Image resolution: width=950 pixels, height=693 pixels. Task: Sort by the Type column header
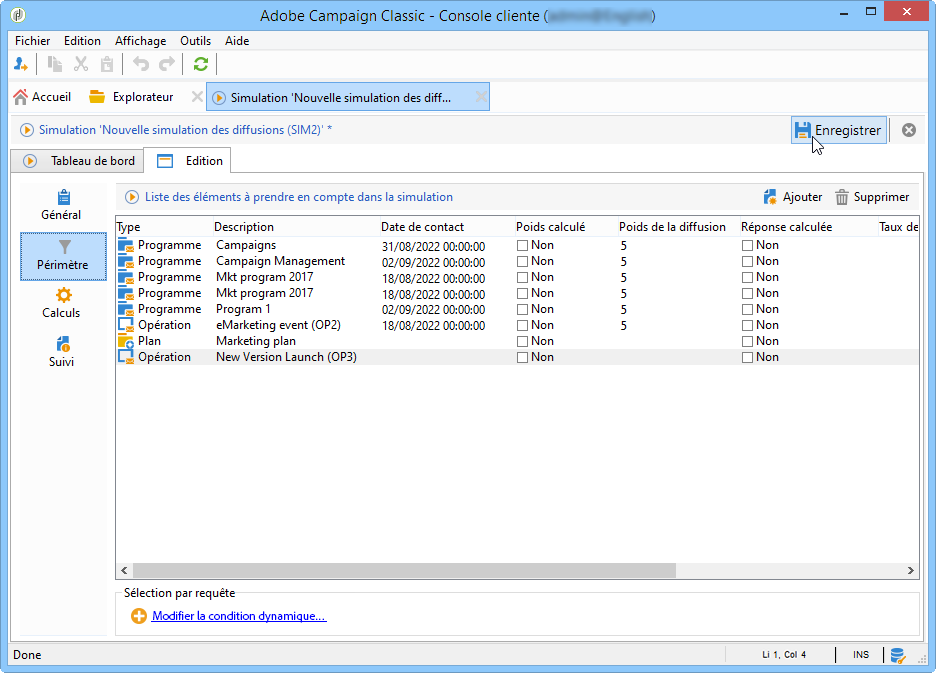click(x=164, y=227)
